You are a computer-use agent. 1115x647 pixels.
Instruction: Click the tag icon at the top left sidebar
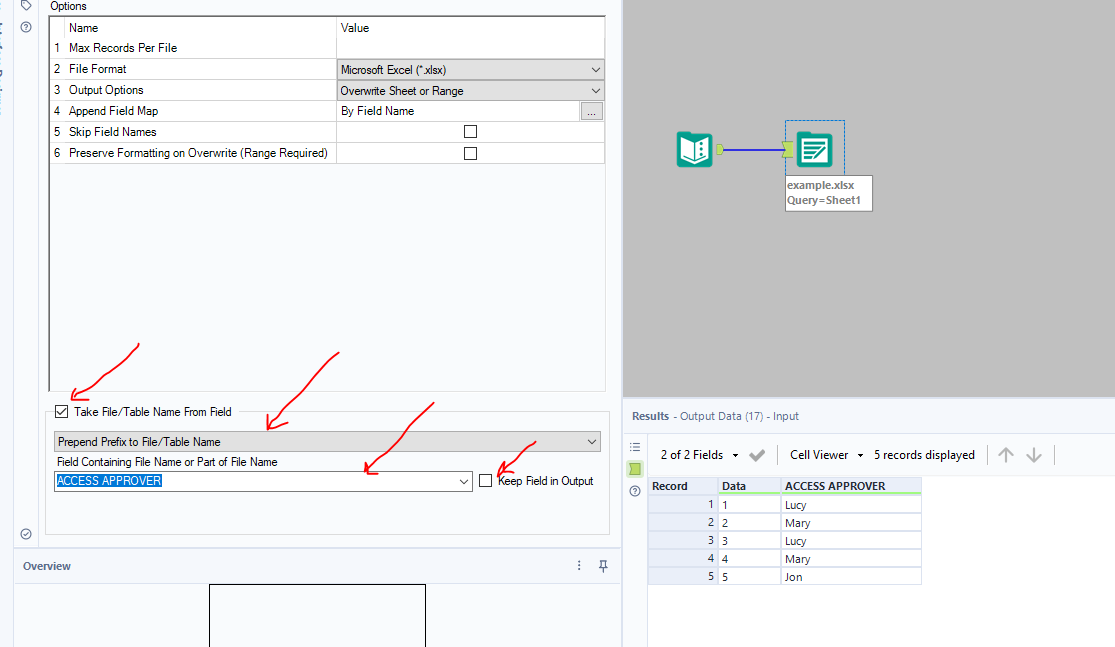(25, 6)
